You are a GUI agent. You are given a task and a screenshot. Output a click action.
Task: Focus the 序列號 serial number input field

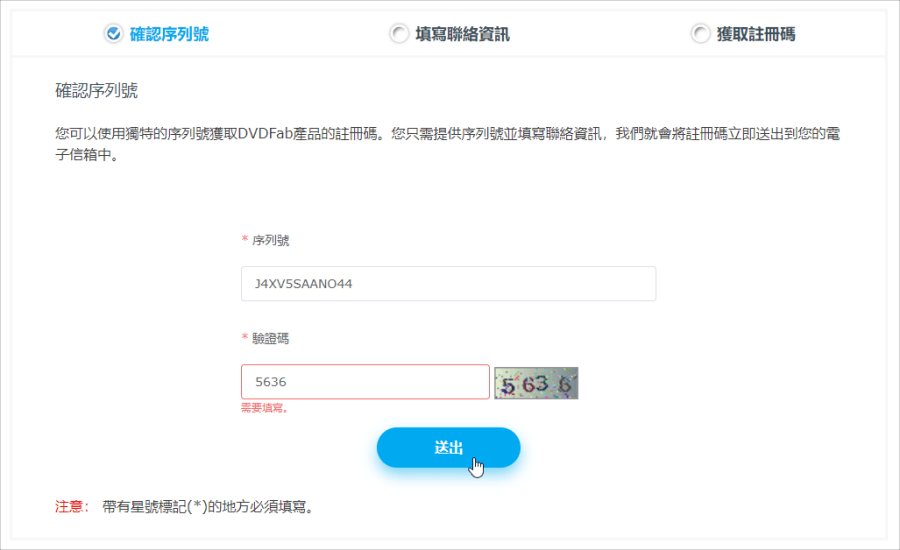(x=448, y=284)
